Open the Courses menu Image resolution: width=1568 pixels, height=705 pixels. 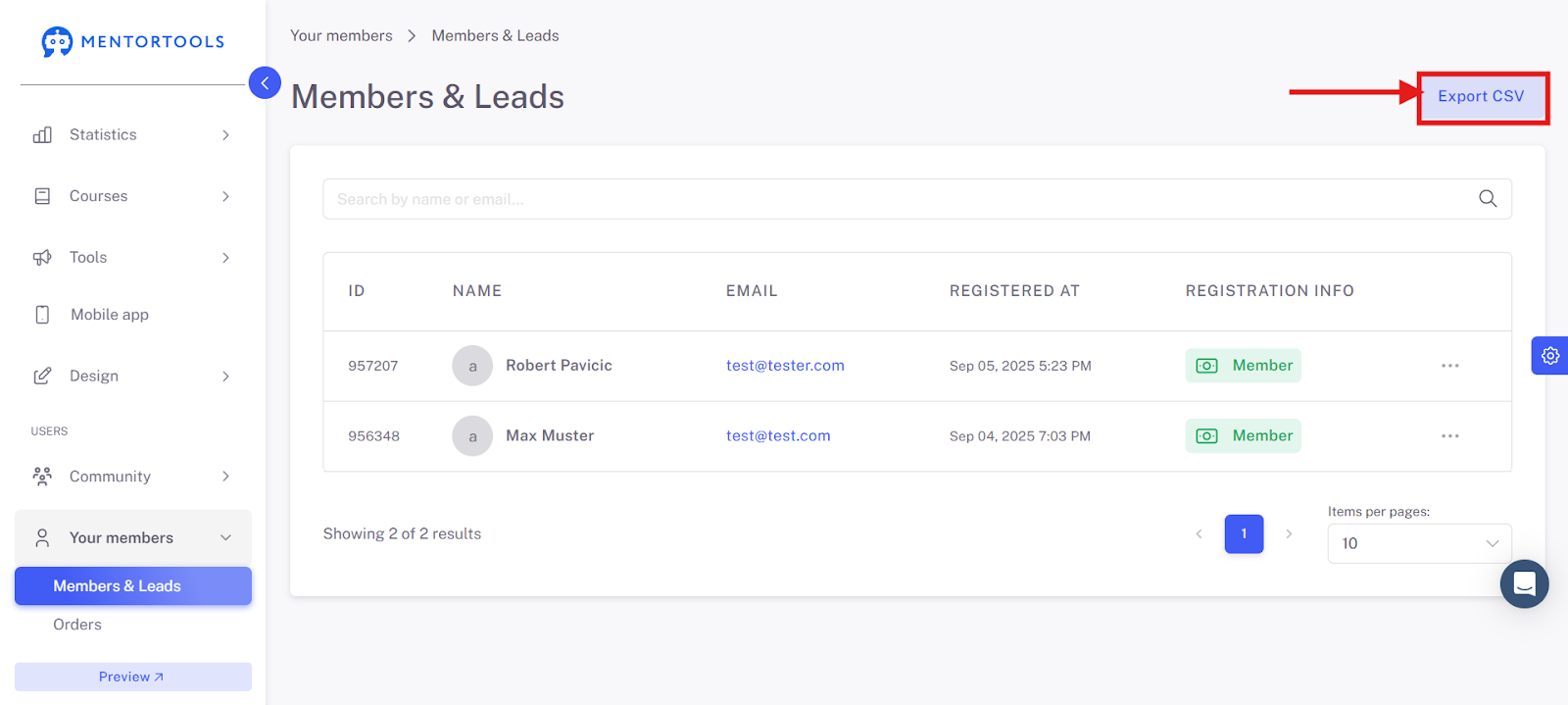[132, 196]
